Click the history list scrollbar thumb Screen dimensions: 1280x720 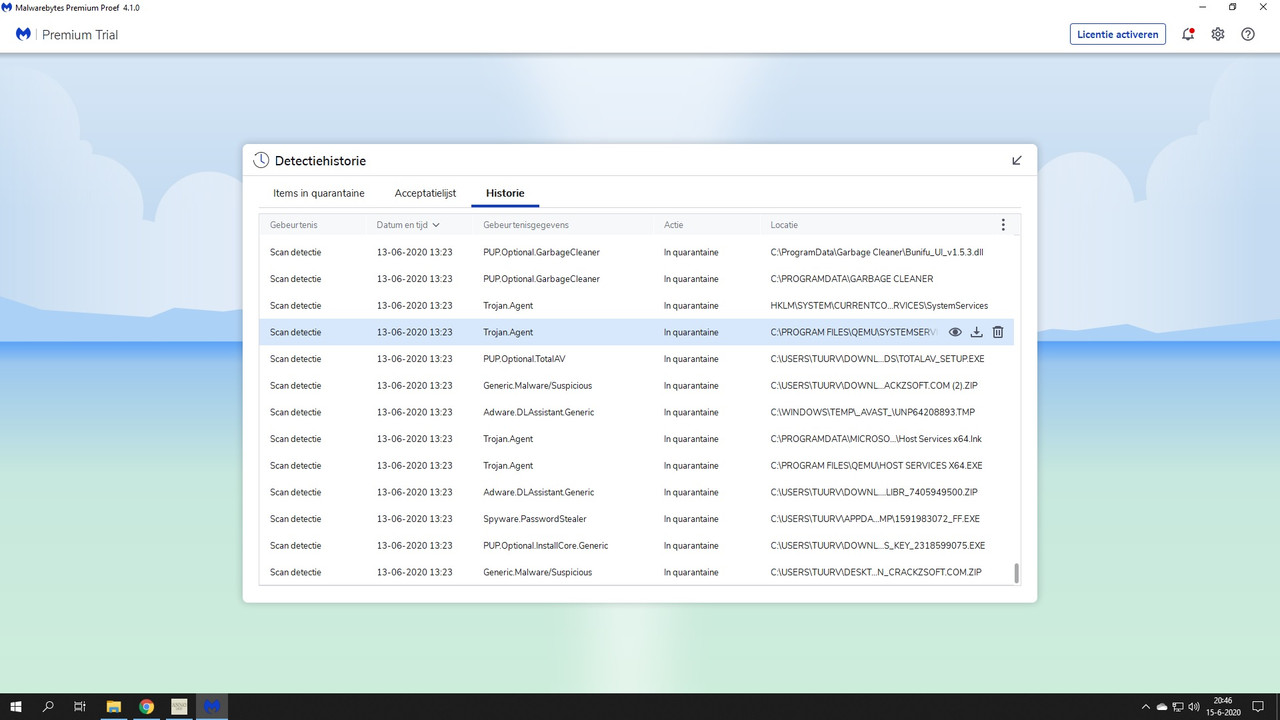click(x=1017, y=572)
